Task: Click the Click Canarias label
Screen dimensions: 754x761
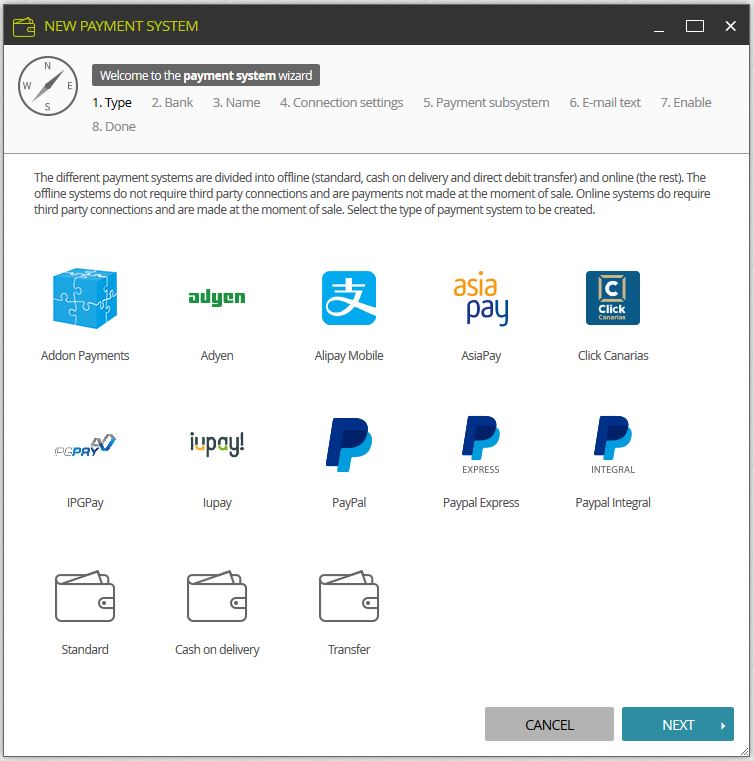Action: click(613, 356)
